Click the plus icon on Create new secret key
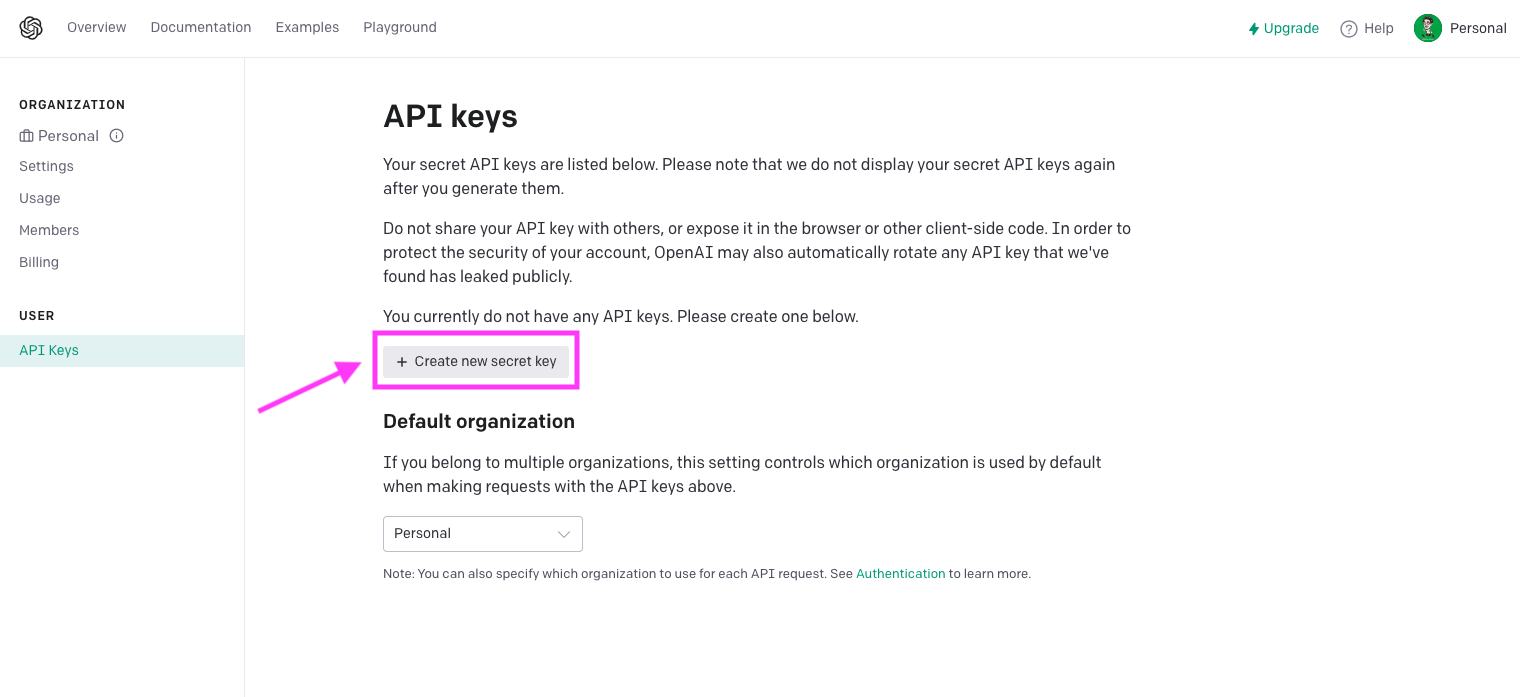This screenshot has width=1520, height=697. click(402, 362)
